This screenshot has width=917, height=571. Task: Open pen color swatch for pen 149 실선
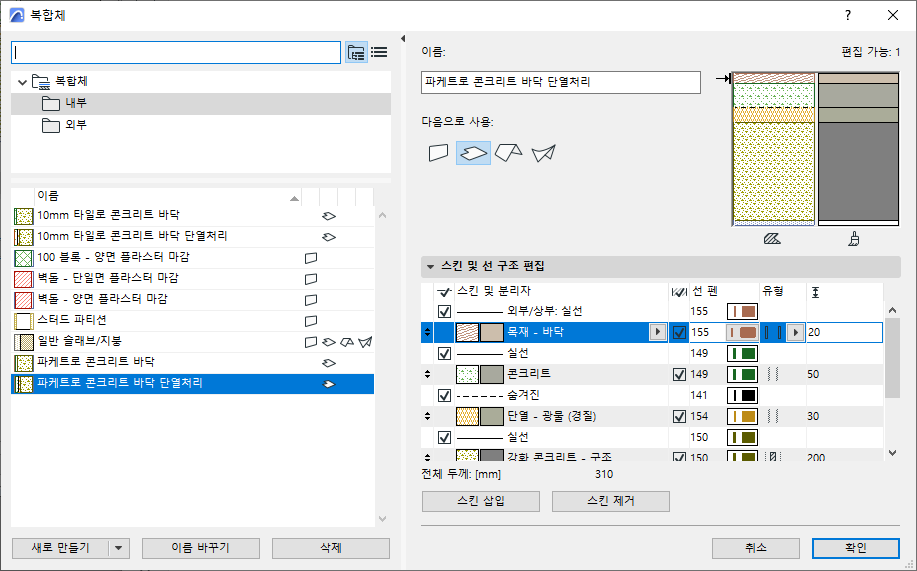coord(742,353)
